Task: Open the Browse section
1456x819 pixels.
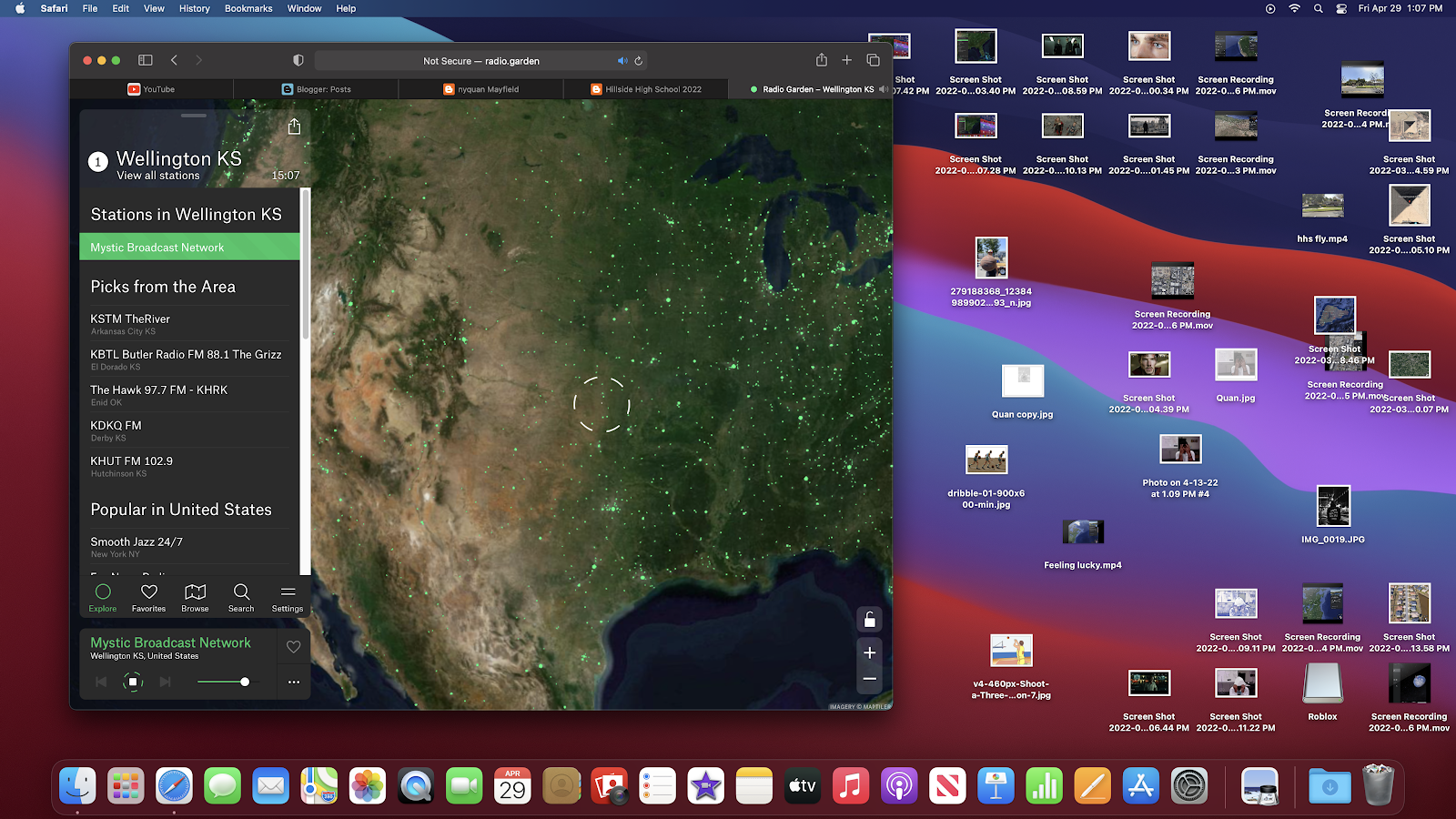Action: [x=195, y=598]
